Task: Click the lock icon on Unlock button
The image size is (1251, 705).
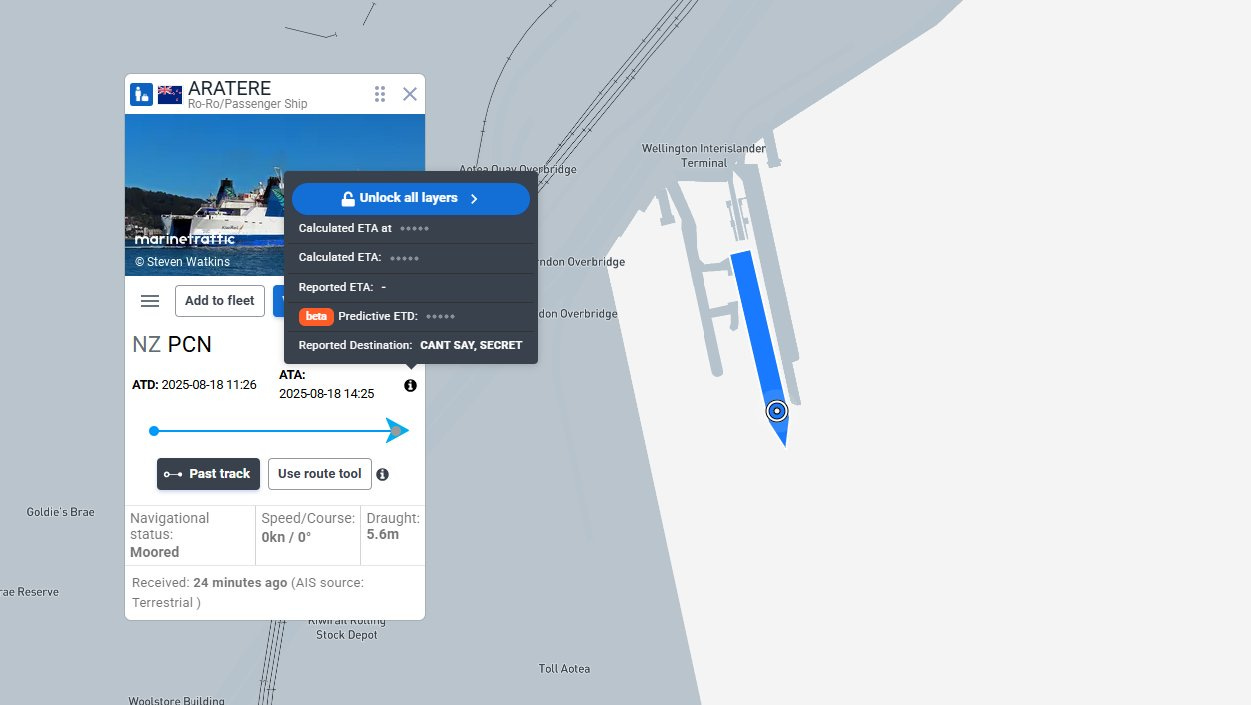Action: click(348, 198)
